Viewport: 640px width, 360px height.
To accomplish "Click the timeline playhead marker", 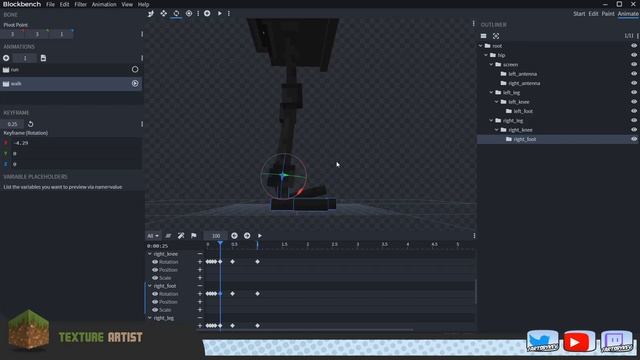I will (x=220, y=244).
